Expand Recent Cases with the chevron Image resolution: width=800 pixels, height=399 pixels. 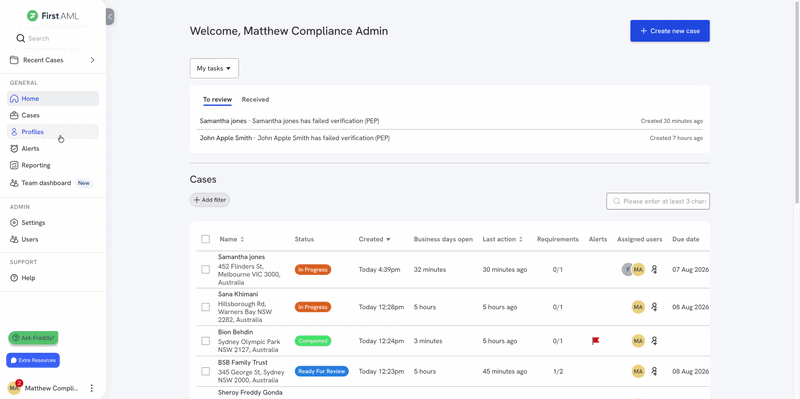click(92, 60)
